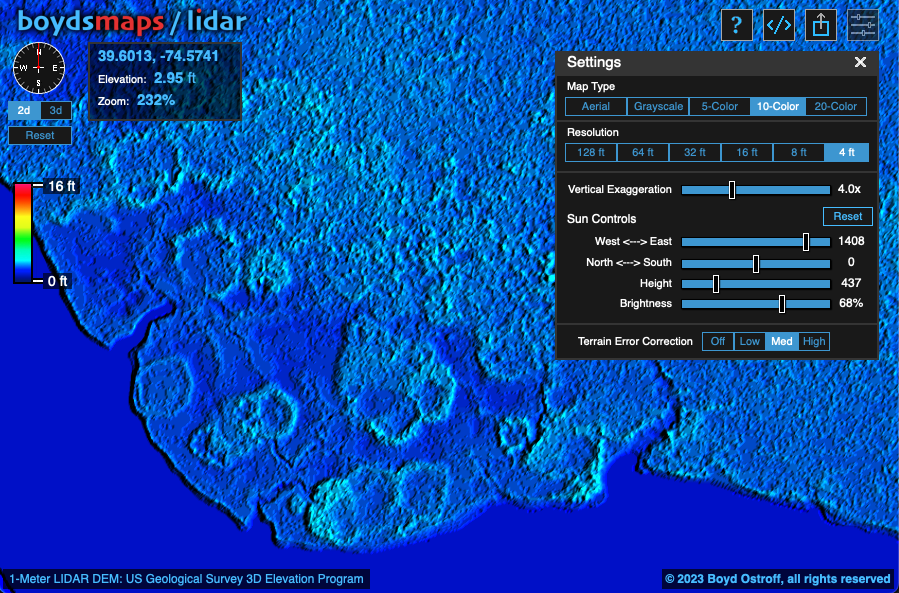The width and height of the screenshot is (899, 593).
Task: Click the embed code icon
Action: tap(779, 25)
